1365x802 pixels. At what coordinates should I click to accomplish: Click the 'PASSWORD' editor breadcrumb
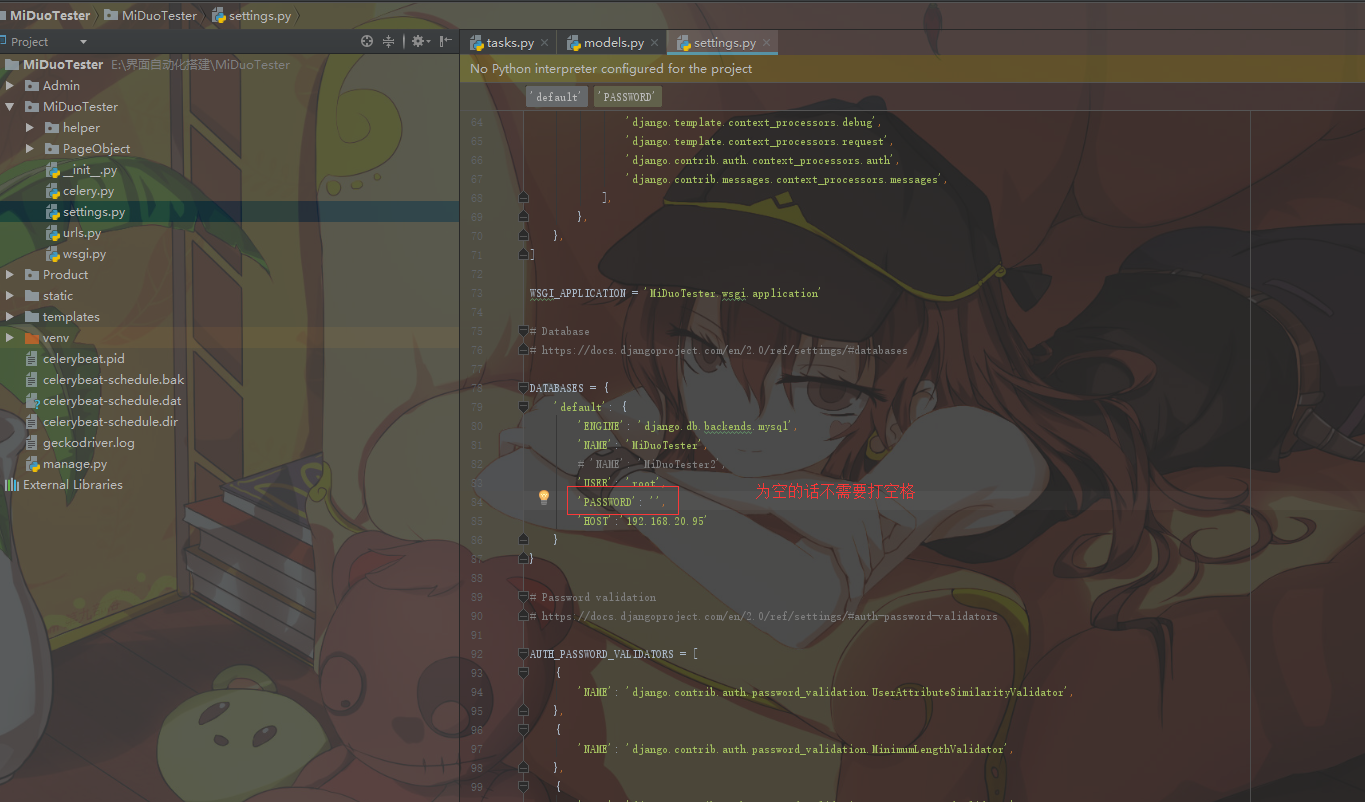[x=628, y=97]
